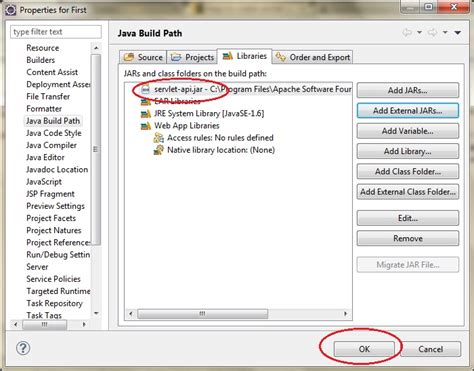
Task: Select Project Natures in the tree
Action: coord(54,230)
